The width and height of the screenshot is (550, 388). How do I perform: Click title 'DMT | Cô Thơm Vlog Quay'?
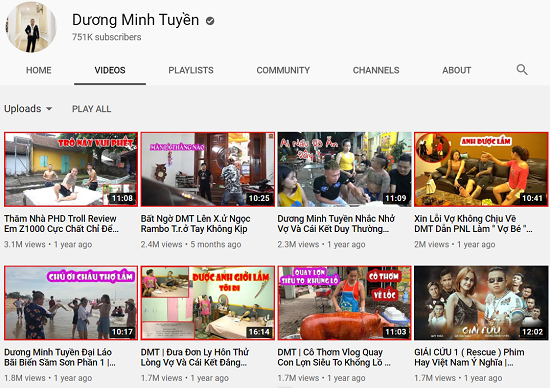334,357
